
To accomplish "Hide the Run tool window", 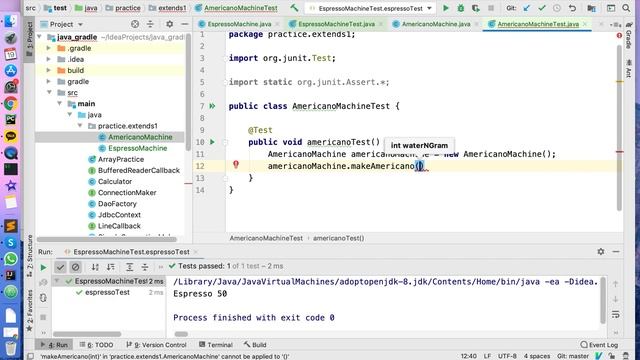I will pos(616,252).
